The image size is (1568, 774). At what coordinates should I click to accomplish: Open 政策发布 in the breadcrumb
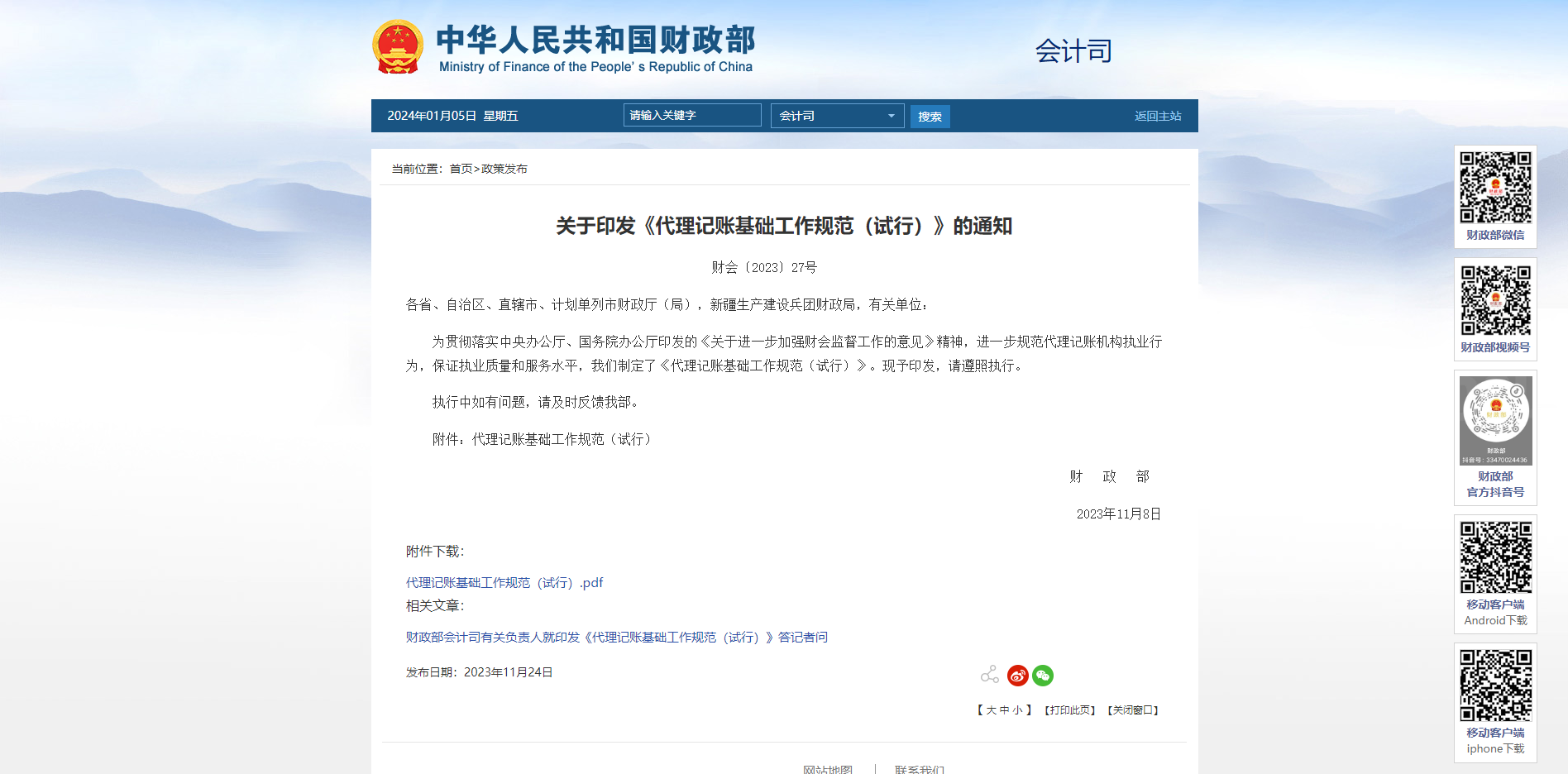pos(504,169)
